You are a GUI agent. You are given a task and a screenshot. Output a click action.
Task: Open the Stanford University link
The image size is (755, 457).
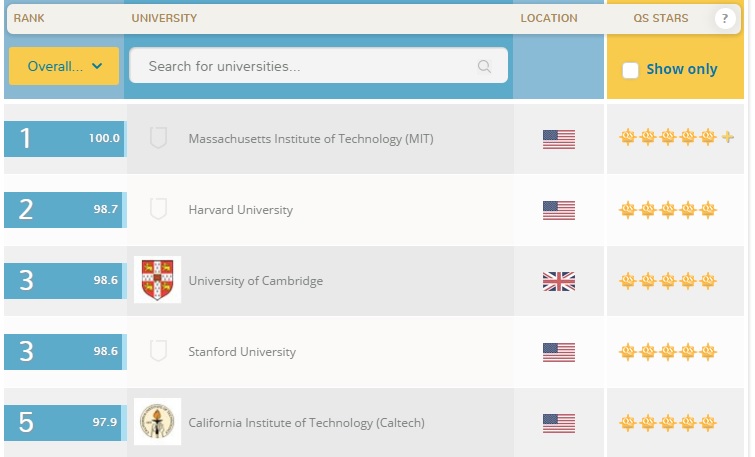coord(242,352)
